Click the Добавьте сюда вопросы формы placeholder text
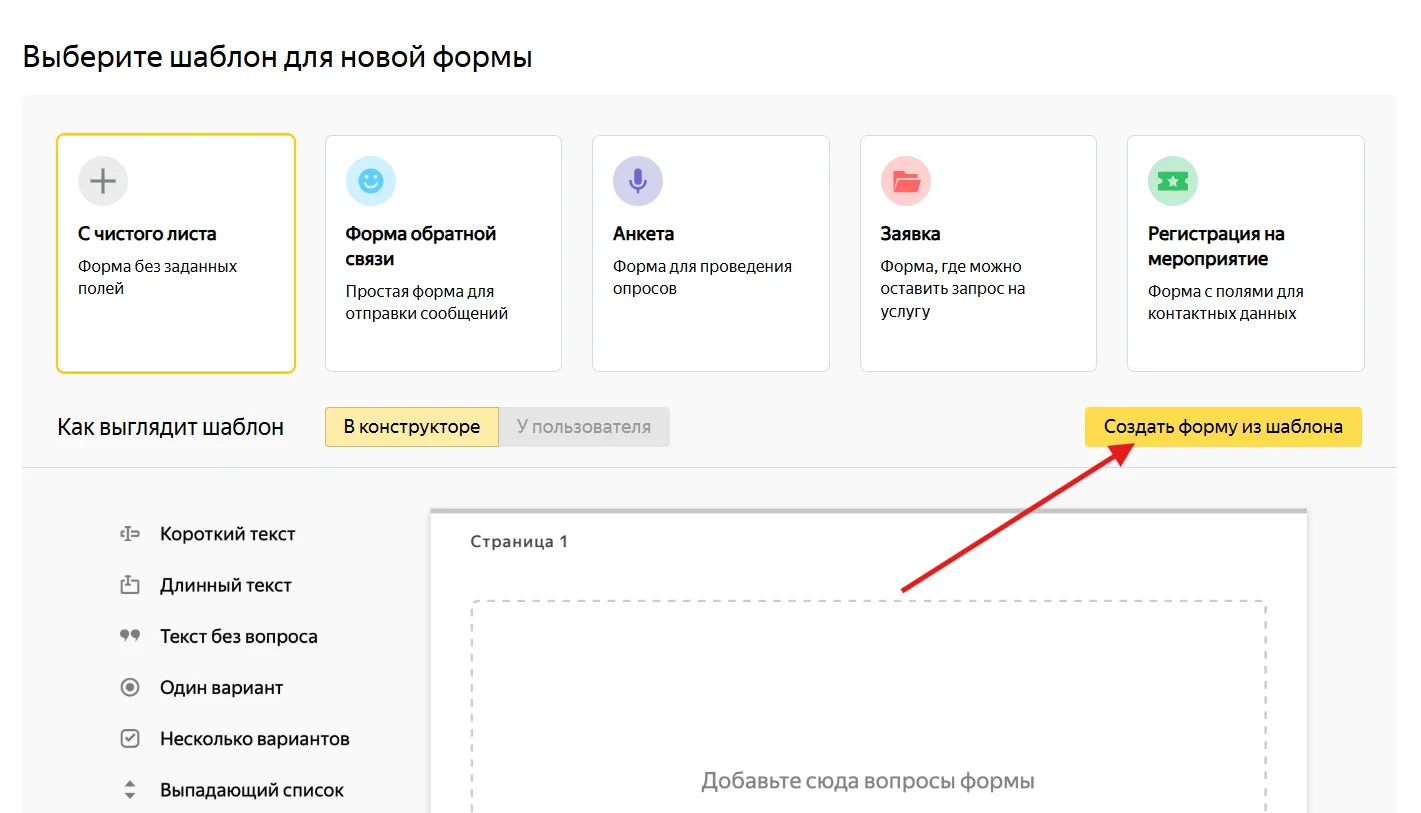 click(868, 781)
